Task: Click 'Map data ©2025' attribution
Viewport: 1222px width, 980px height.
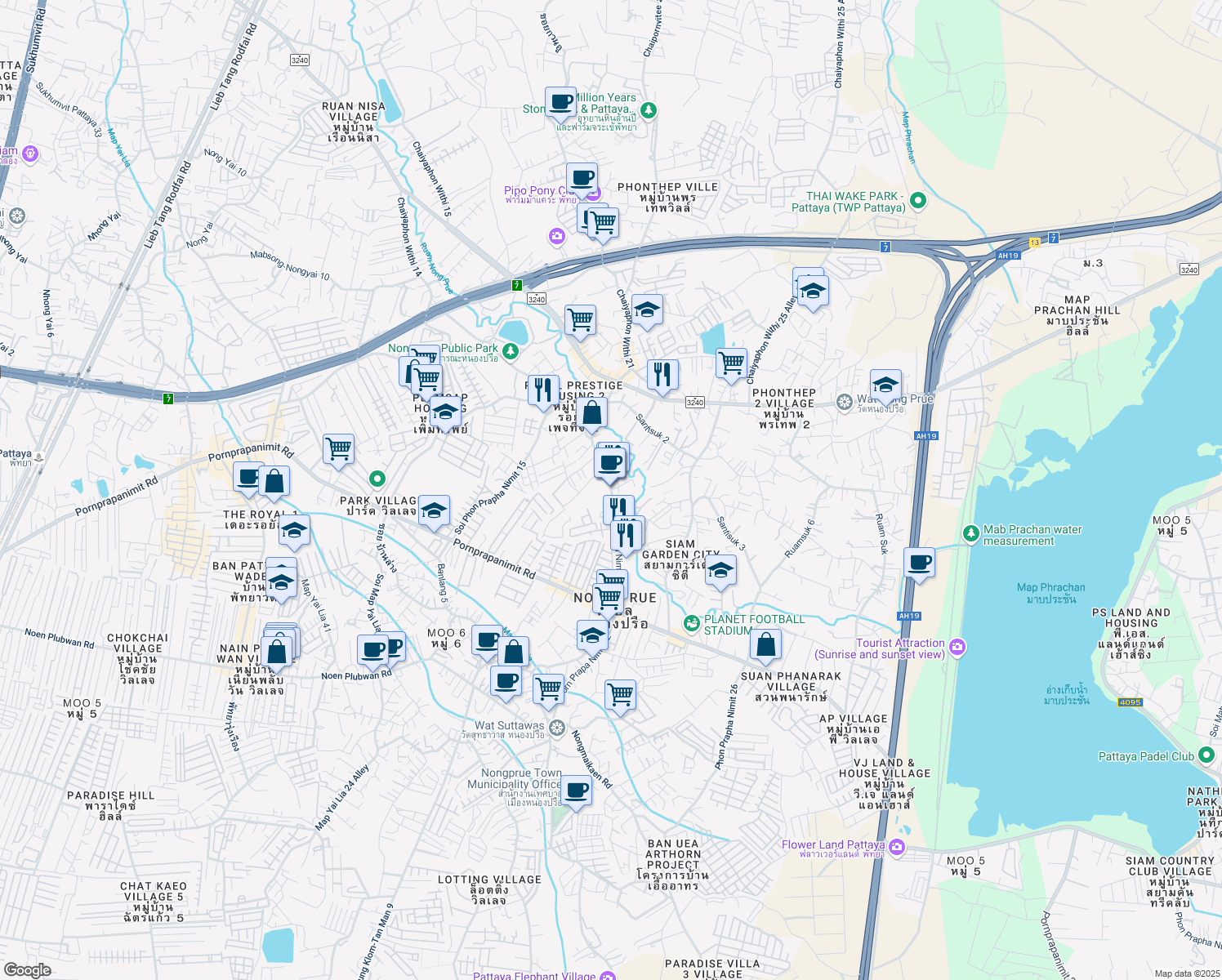Action: [x=1187, y=973]
